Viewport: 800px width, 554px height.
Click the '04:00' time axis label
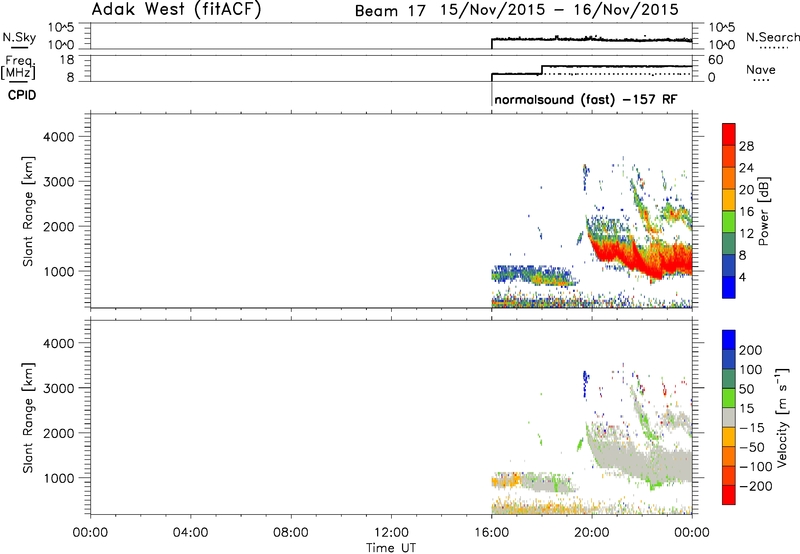(191, 533)
